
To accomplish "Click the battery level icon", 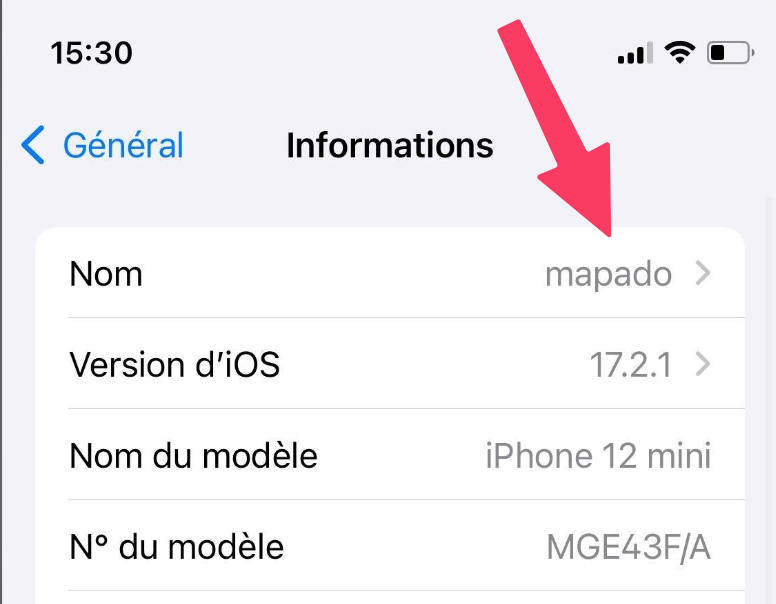I will [730, 52].
